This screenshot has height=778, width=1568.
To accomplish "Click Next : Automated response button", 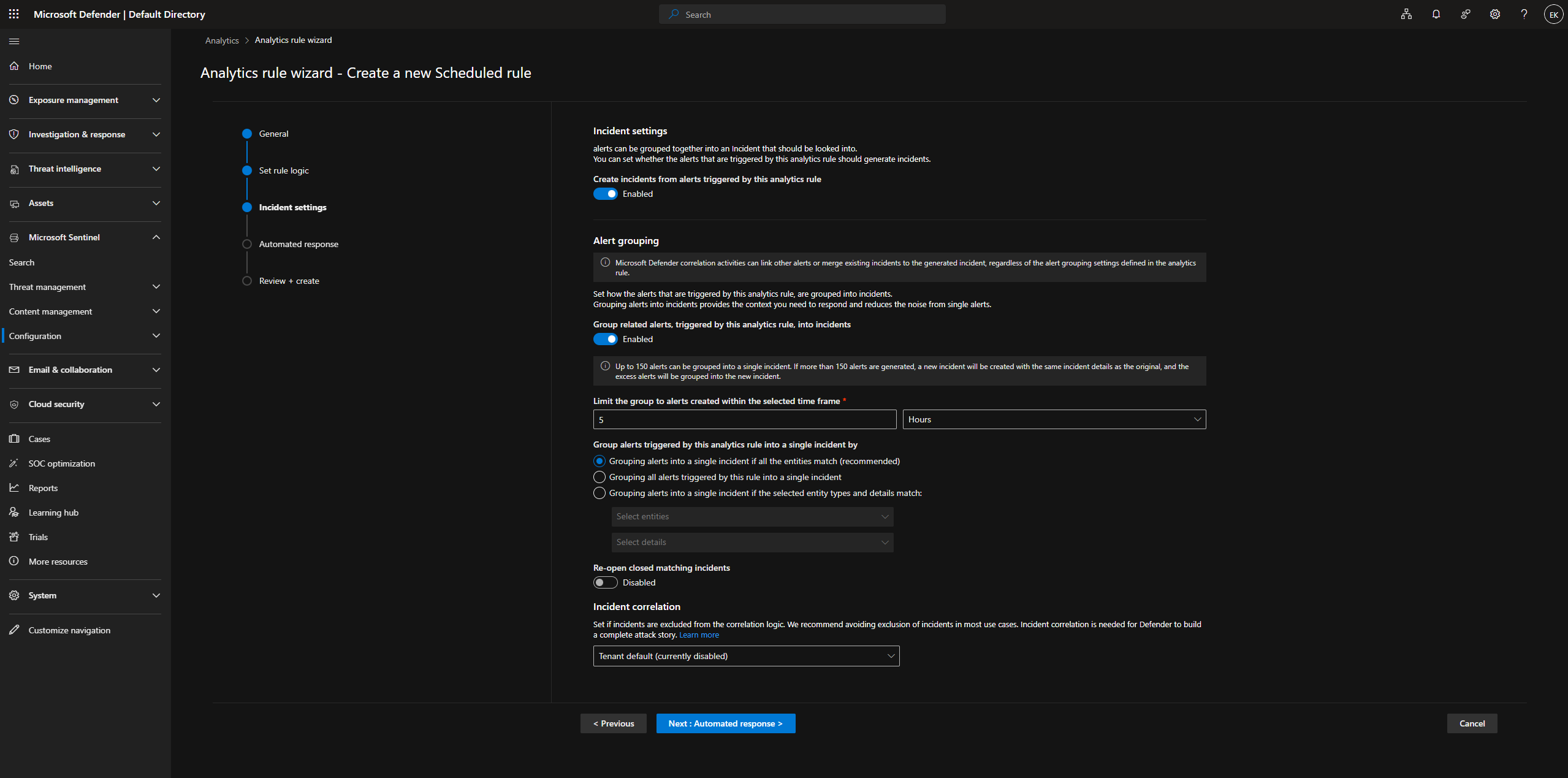I will coord(725,723).
